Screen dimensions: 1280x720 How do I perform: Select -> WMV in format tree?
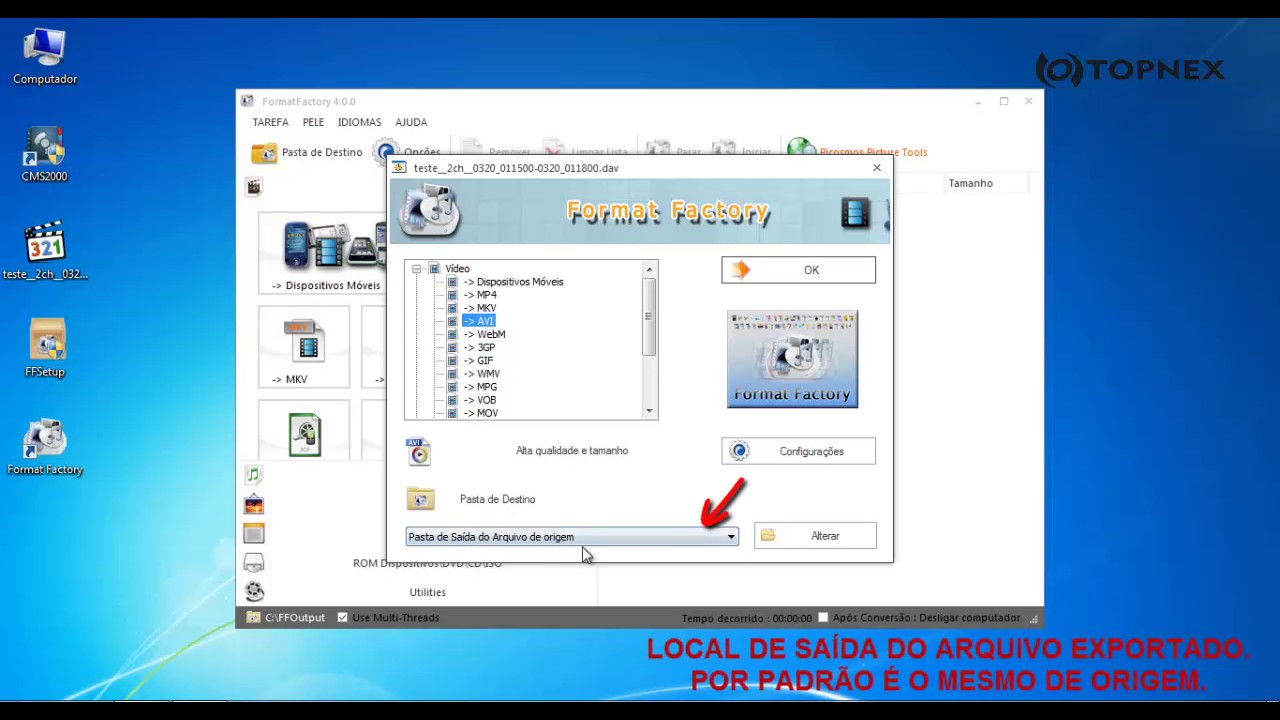click(x=481, y=374)
